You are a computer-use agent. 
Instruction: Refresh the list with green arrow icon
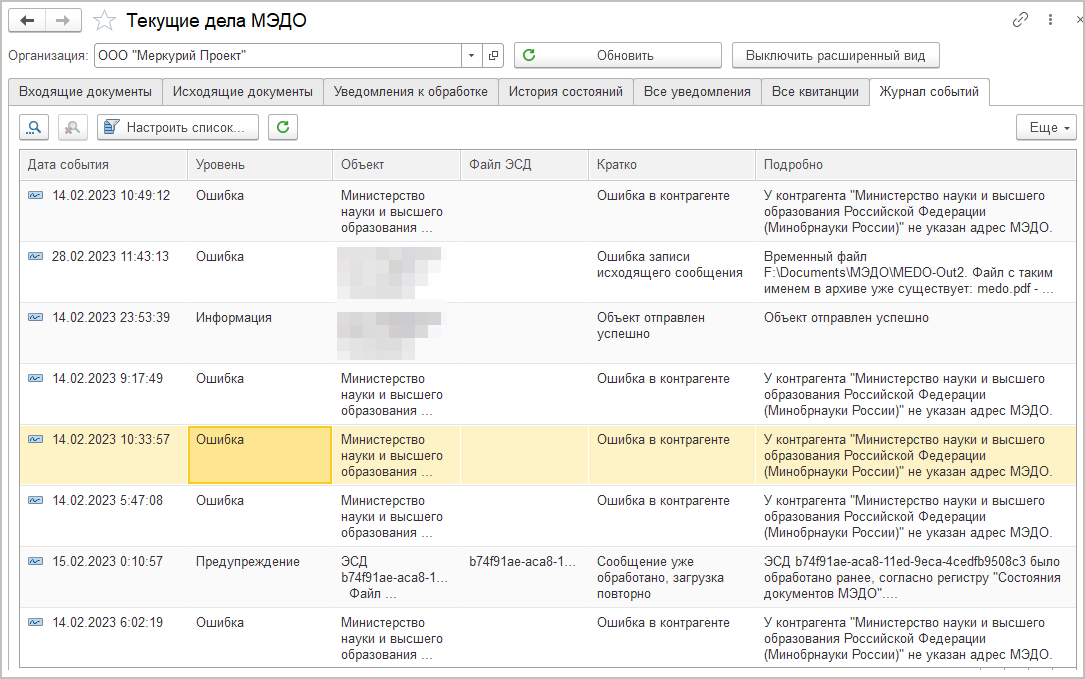pyautogui.click(x=283, y=127)
